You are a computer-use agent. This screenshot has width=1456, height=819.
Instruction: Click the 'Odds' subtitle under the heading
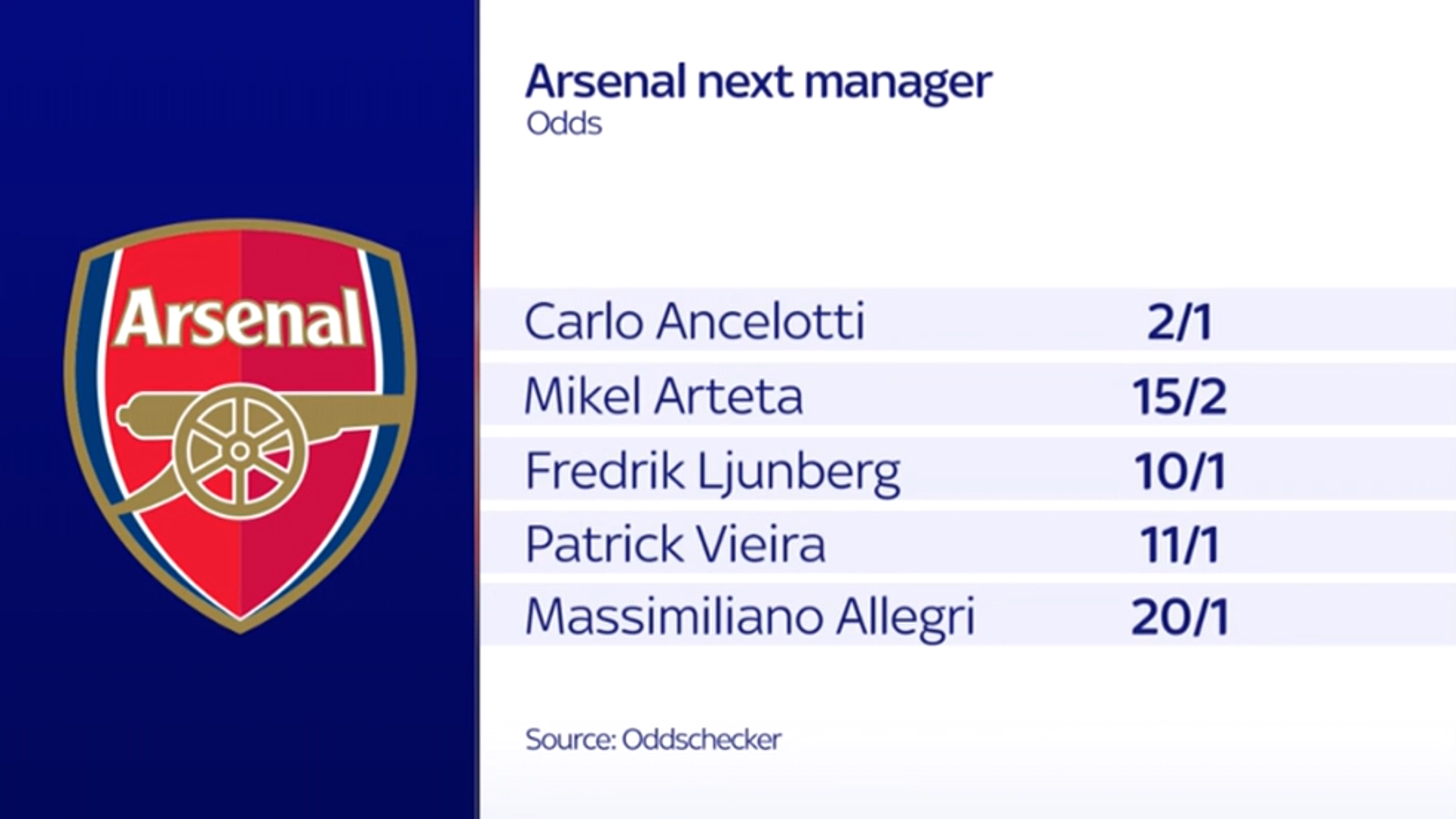564,124
